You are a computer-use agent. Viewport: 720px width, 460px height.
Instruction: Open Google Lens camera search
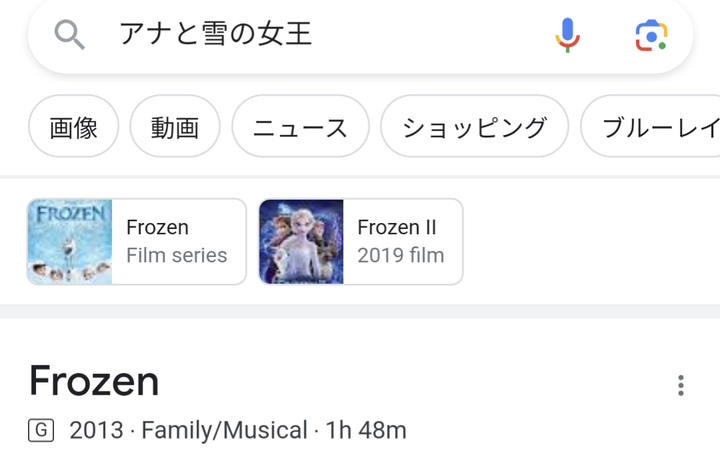(651, 35)
